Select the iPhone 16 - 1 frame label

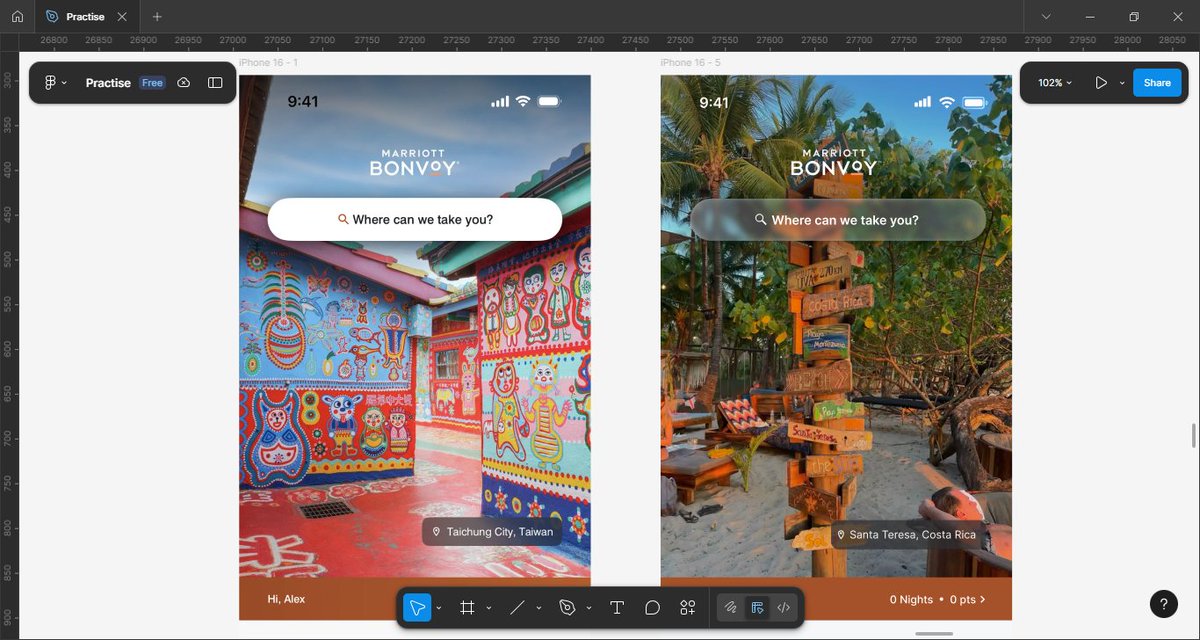coord(268,63)
